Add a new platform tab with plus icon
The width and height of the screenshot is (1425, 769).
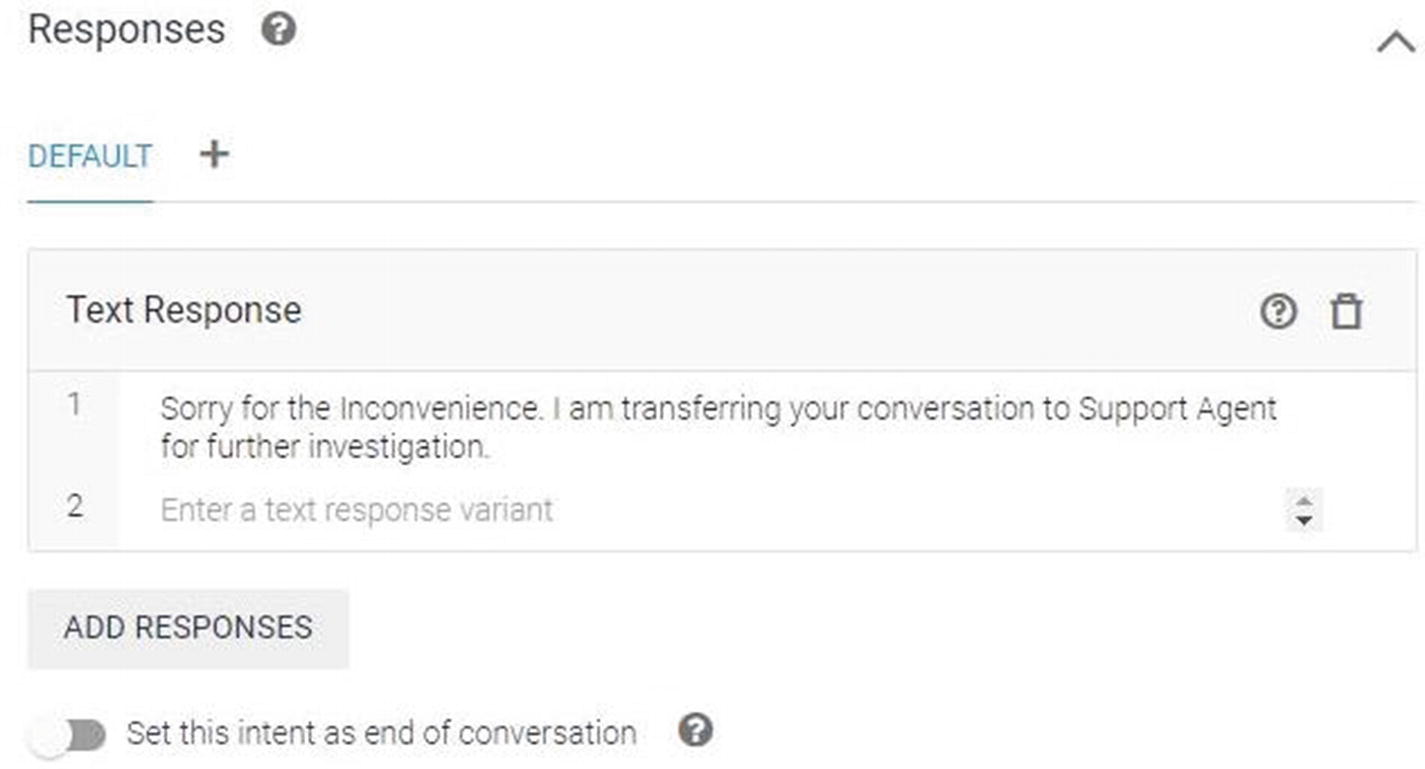click(x=214, y=153)
